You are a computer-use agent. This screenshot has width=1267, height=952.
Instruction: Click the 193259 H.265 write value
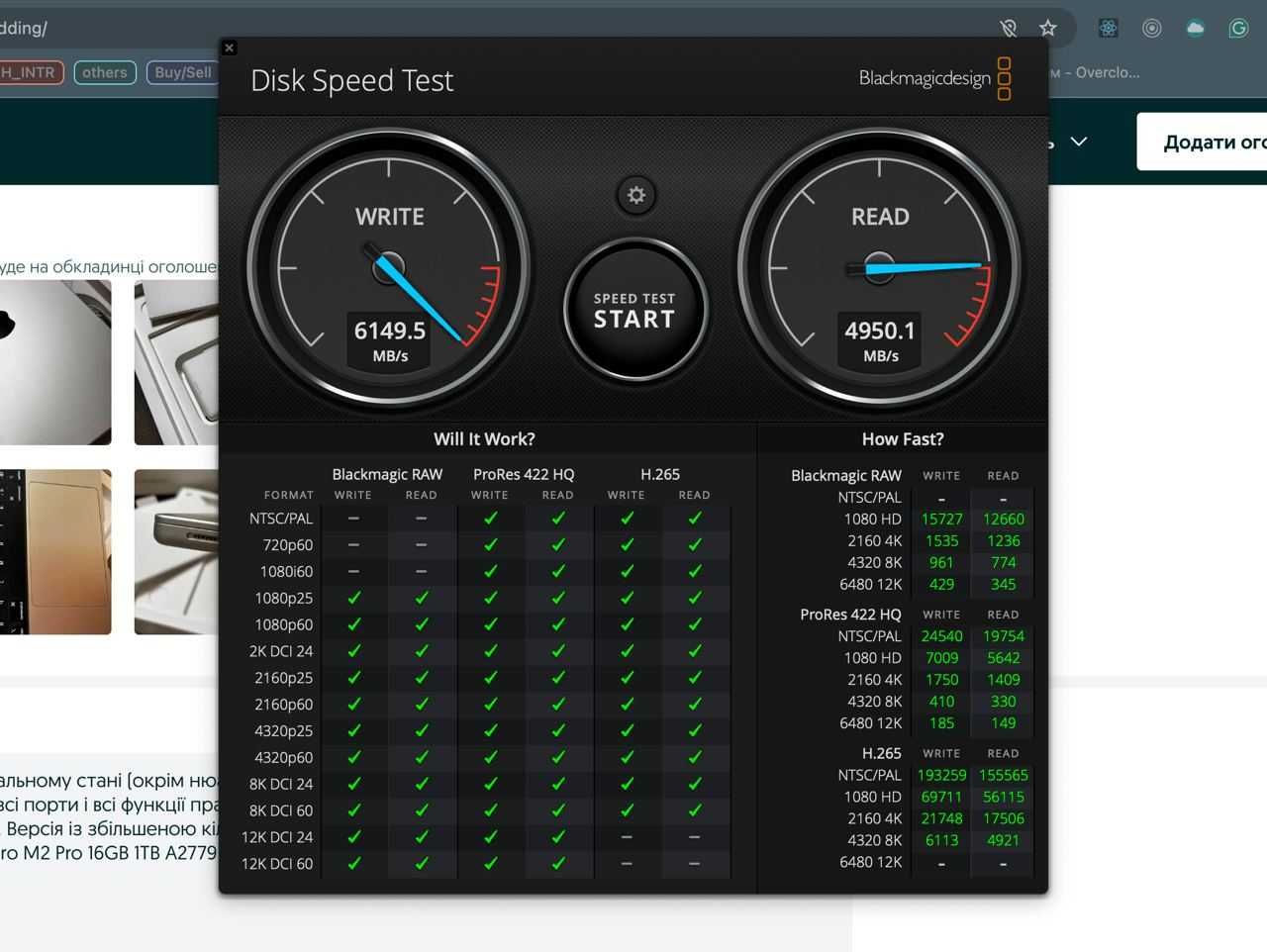click(x=941, y=775)
